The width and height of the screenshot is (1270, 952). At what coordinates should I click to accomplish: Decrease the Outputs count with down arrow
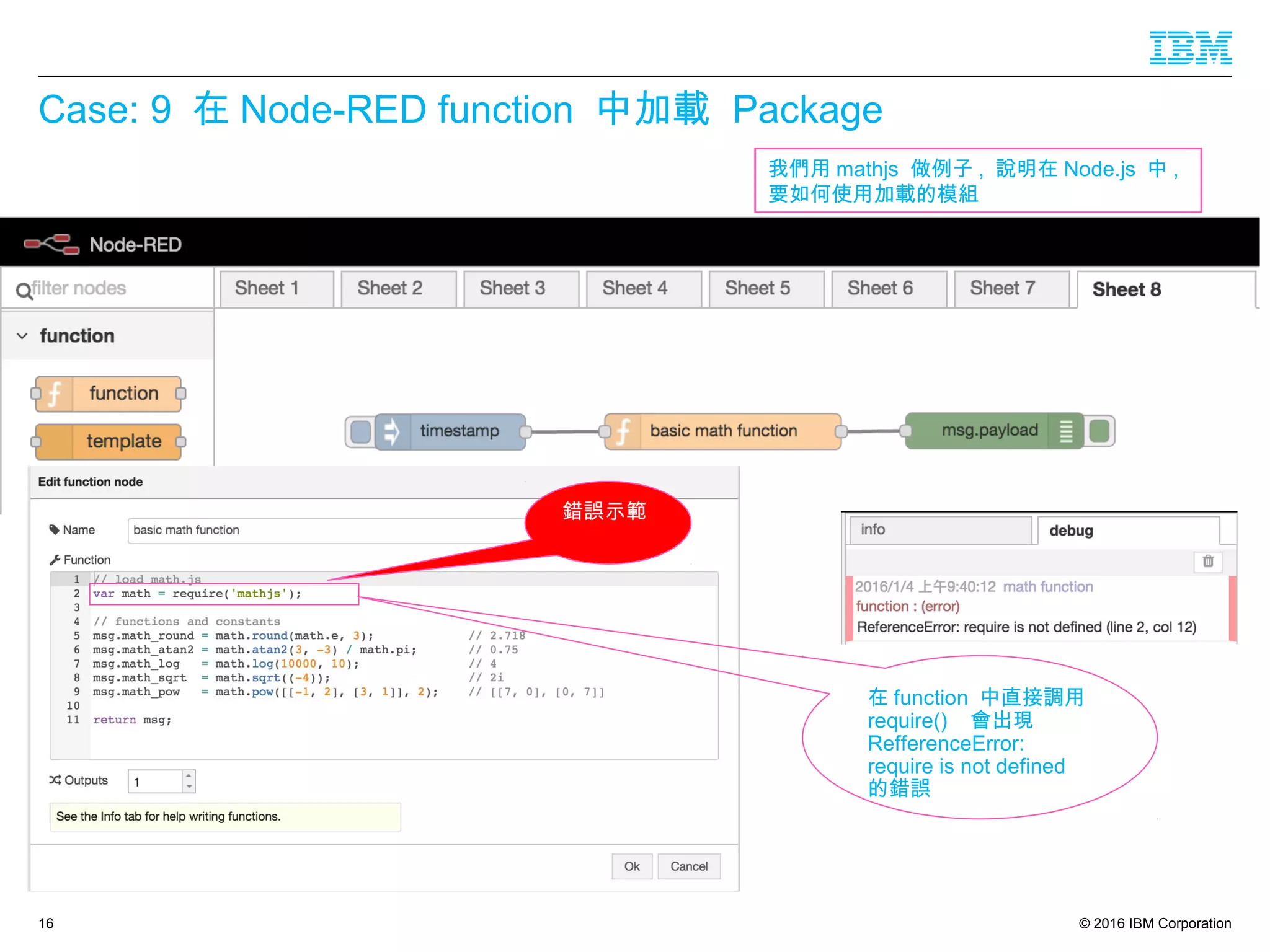tap(189, 787)
